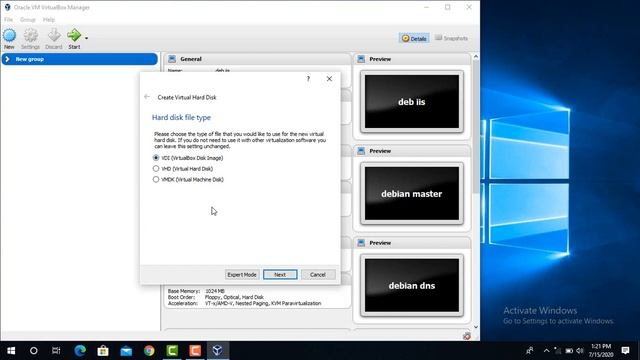Switch to Details view
The image size is (640, 360).
click(414, 38)
